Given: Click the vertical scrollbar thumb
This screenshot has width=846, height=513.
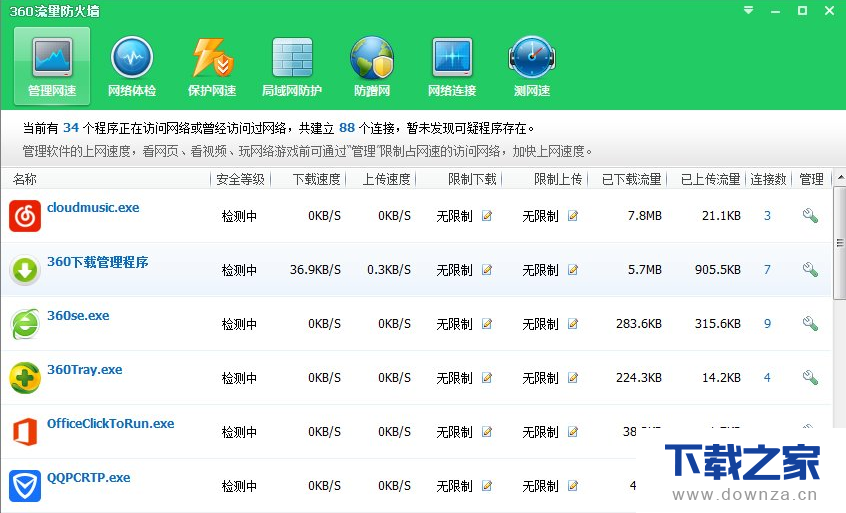Looking at the screenshot, I should pos(840,243).
